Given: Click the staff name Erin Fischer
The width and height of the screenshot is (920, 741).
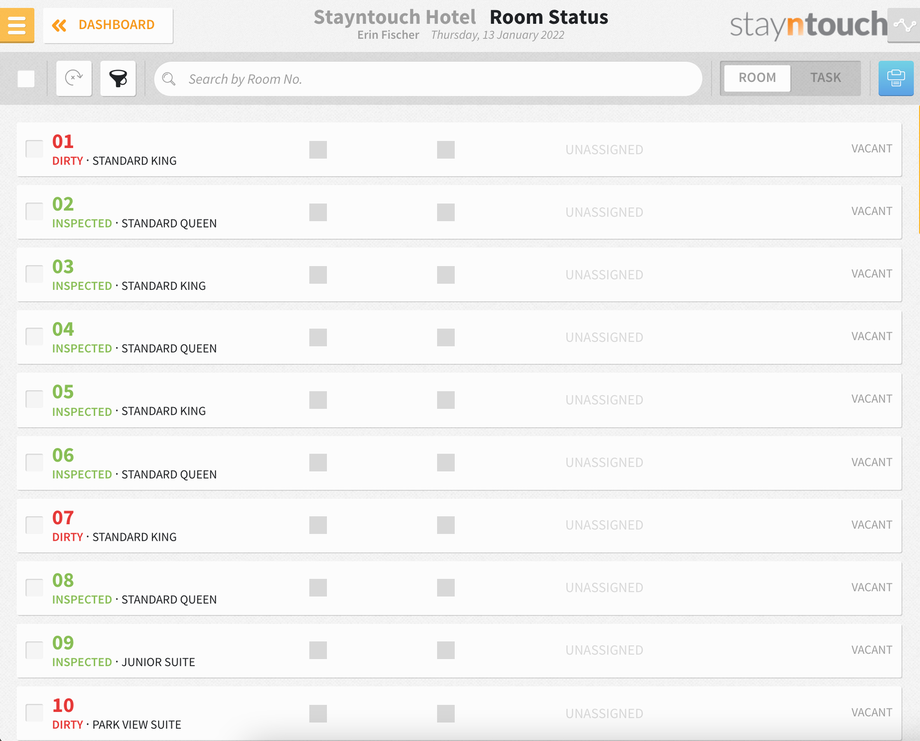Looking at the screenshot, I should pyautogui.click(x=388, y=35).
